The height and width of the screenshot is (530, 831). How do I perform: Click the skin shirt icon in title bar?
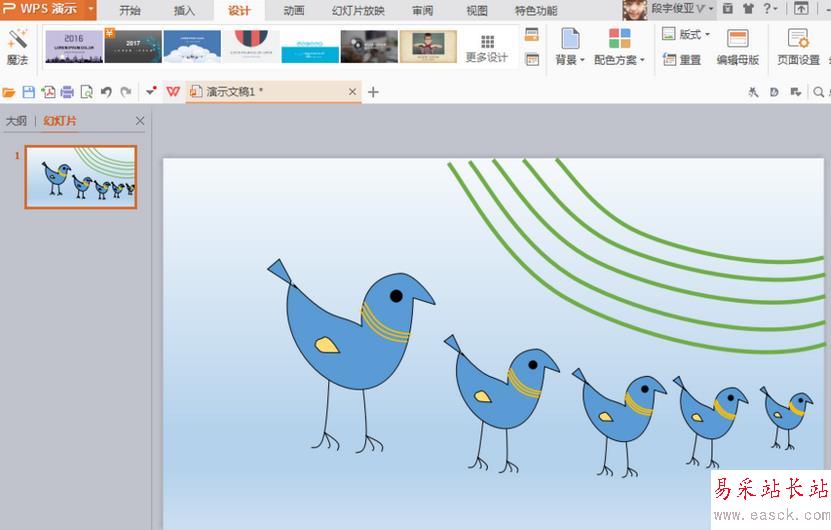click(748, 8)
